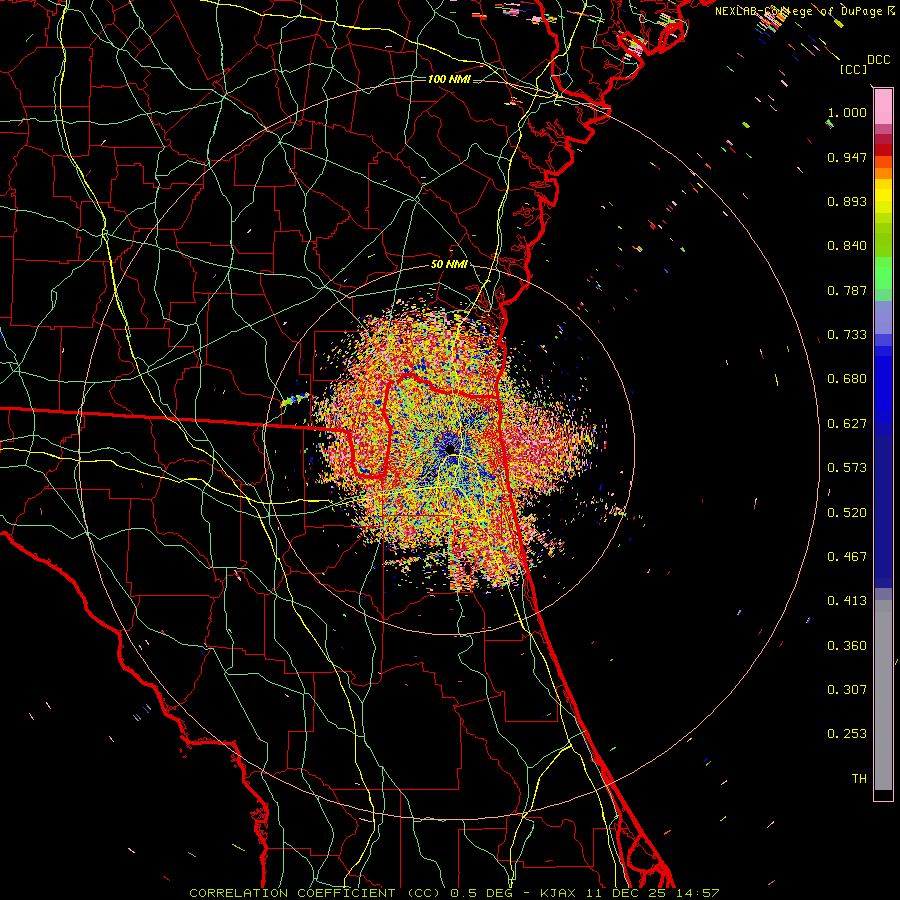Click the 0.307 scale value
Screen dimensions: 900x900
[x=847, y=690]
